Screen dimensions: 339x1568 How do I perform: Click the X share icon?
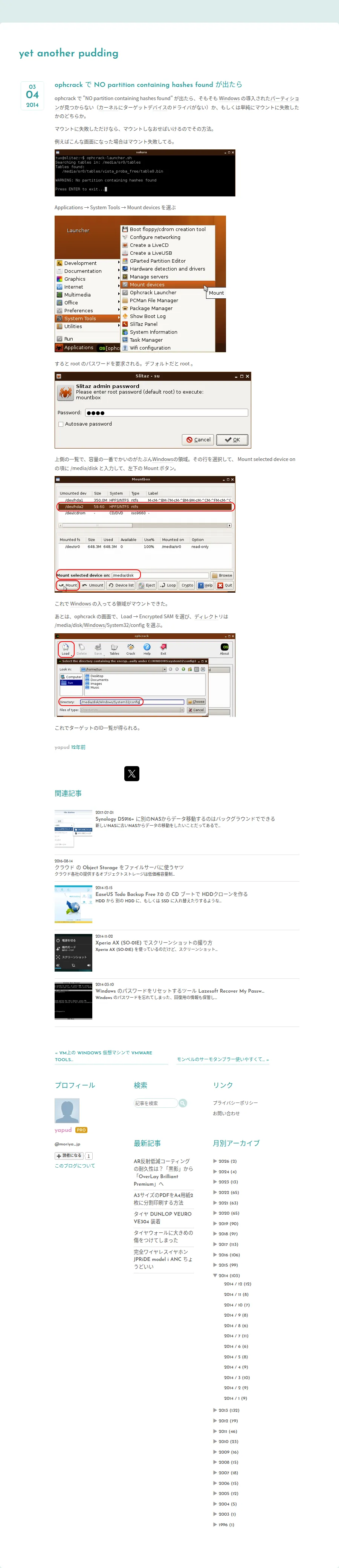132,773
